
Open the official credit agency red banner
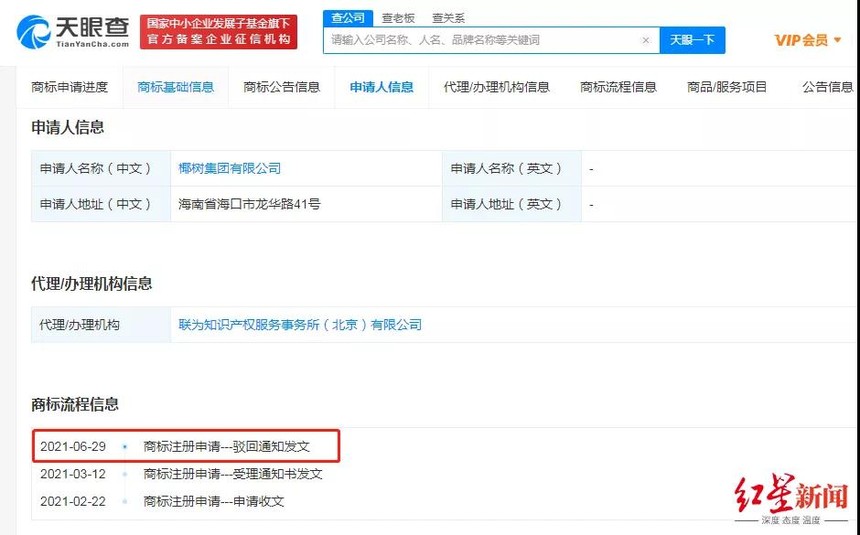(218, 32)
